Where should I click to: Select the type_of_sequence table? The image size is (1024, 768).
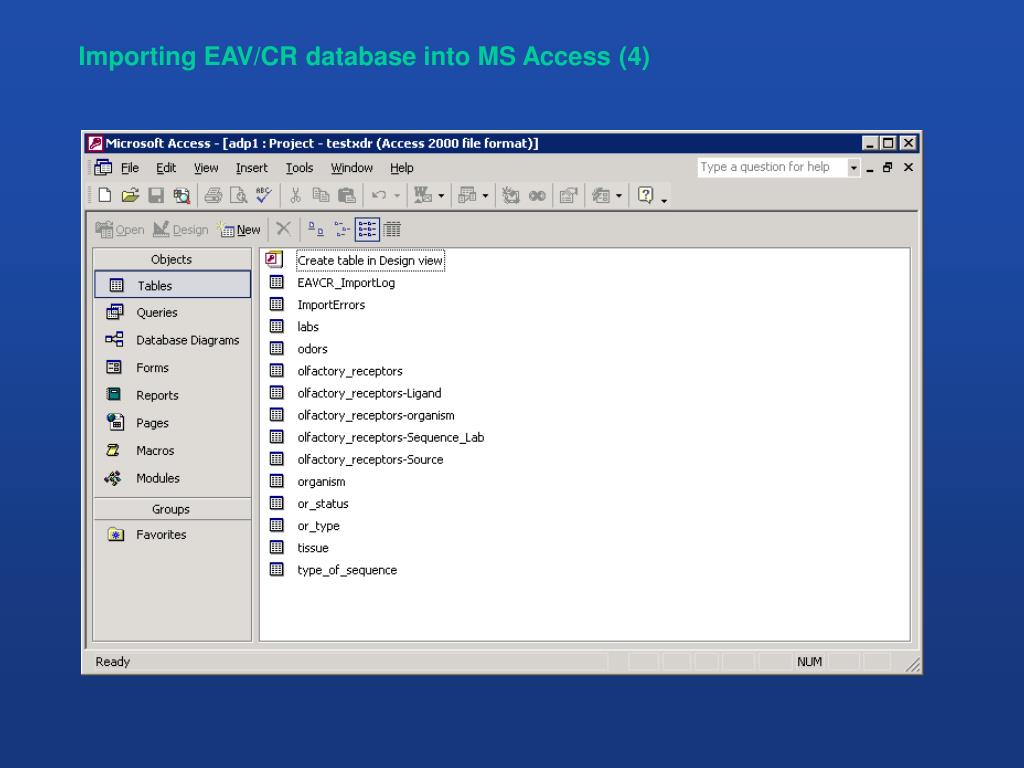click(347, 569)
